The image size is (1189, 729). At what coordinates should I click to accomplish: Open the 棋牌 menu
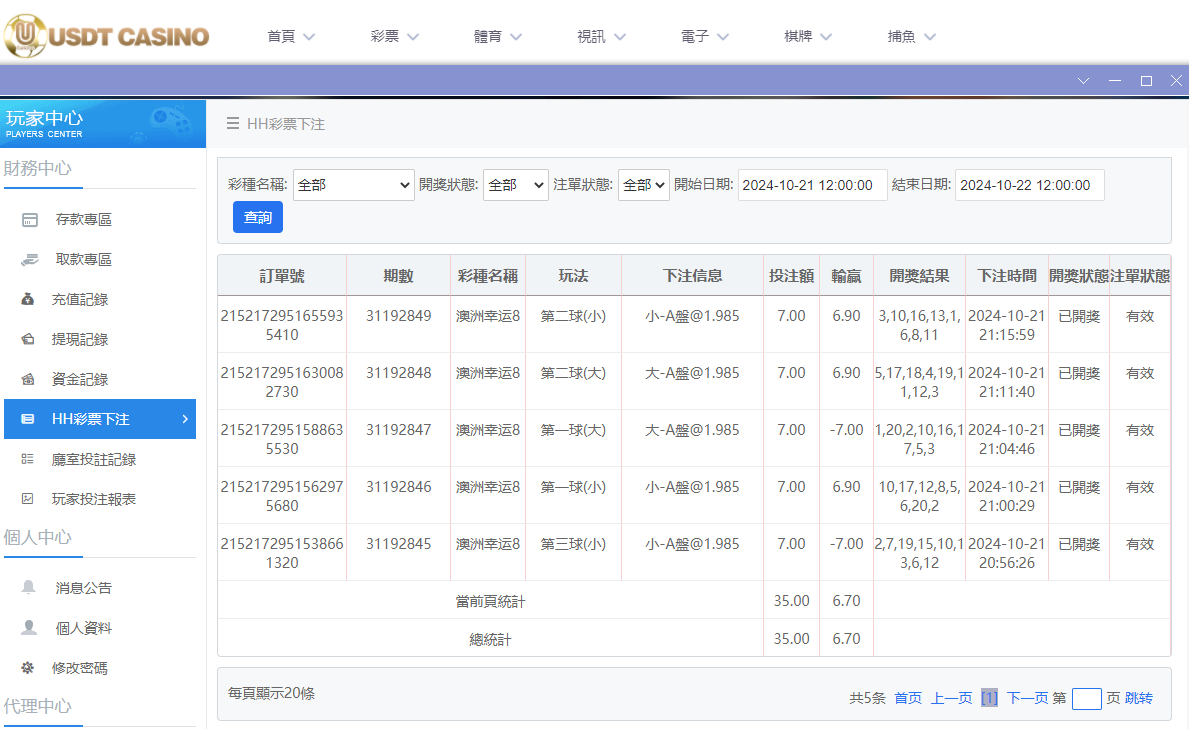pyautogui.click(x=806, y=35)
